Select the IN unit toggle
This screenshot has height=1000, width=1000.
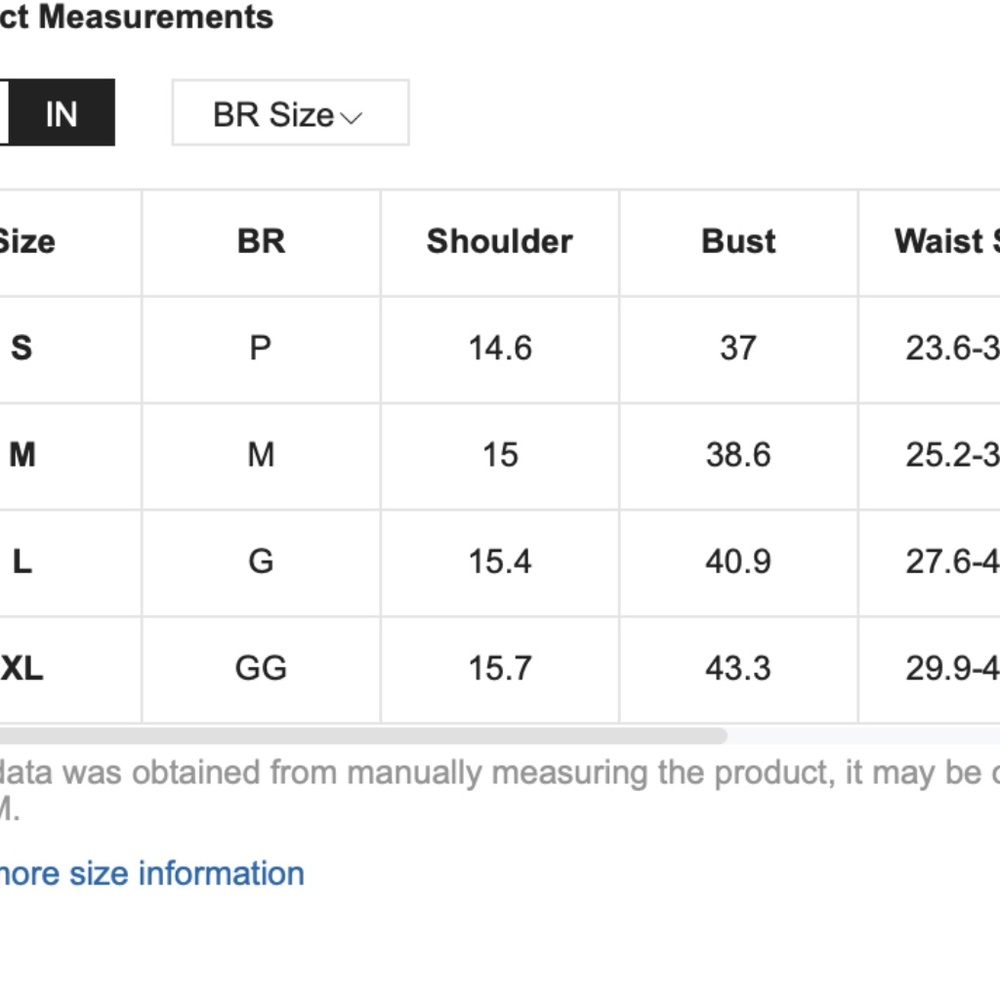tap(62, 113)
